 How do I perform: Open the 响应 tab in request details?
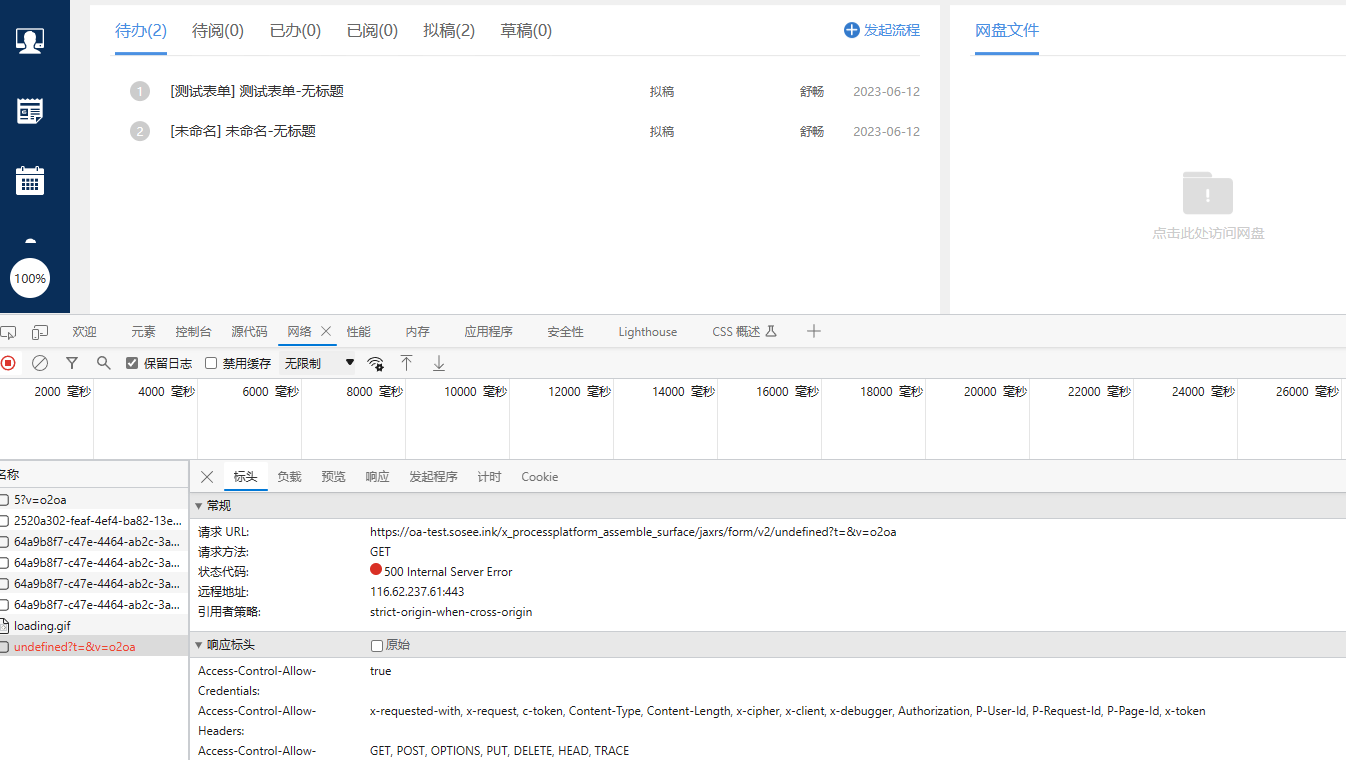[377, 477]
